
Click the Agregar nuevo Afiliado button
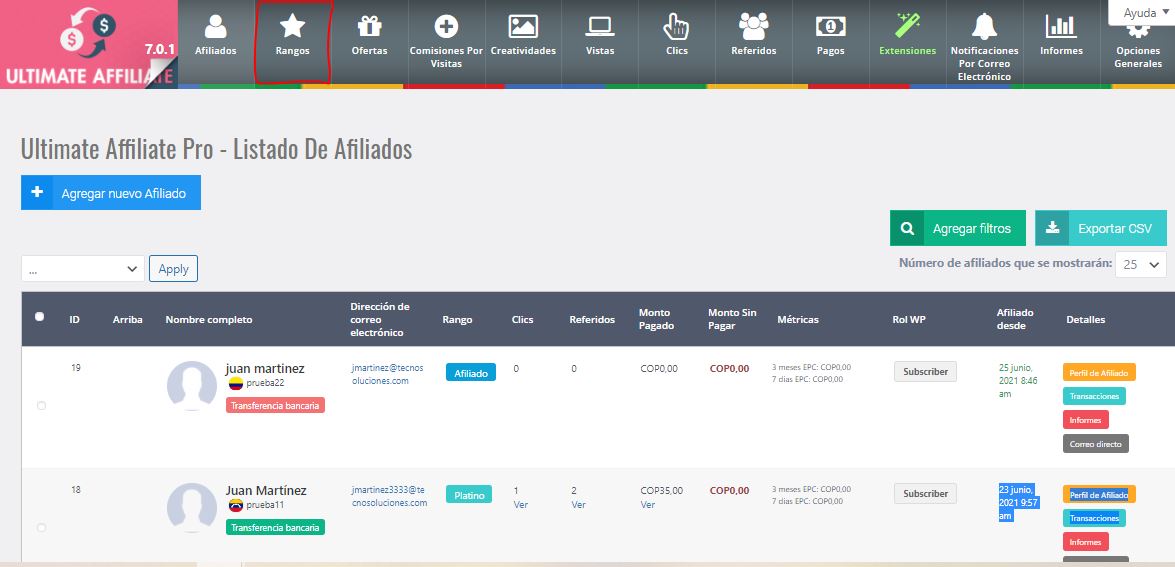[111, 193]
